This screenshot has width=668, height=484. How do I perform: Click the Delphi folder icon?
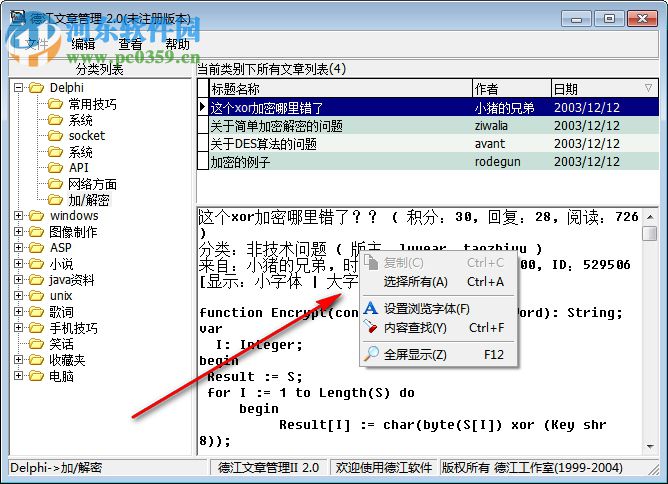37,88
